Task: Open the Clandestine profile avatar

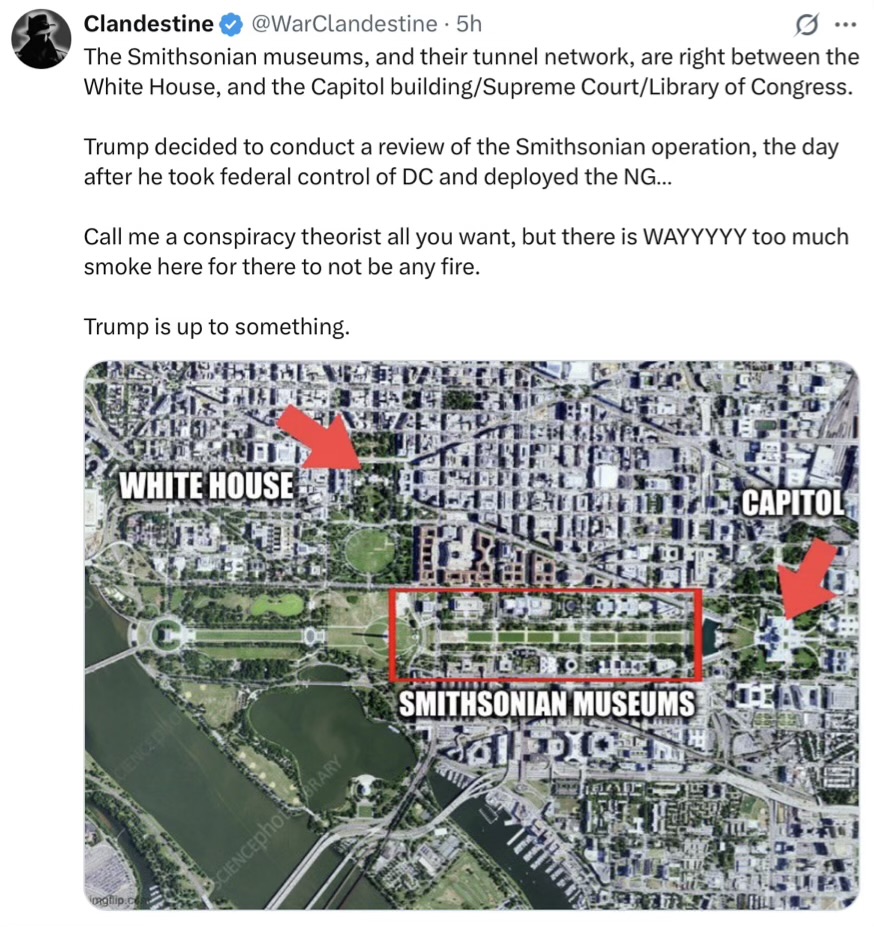Action: [x=41, y=39]
